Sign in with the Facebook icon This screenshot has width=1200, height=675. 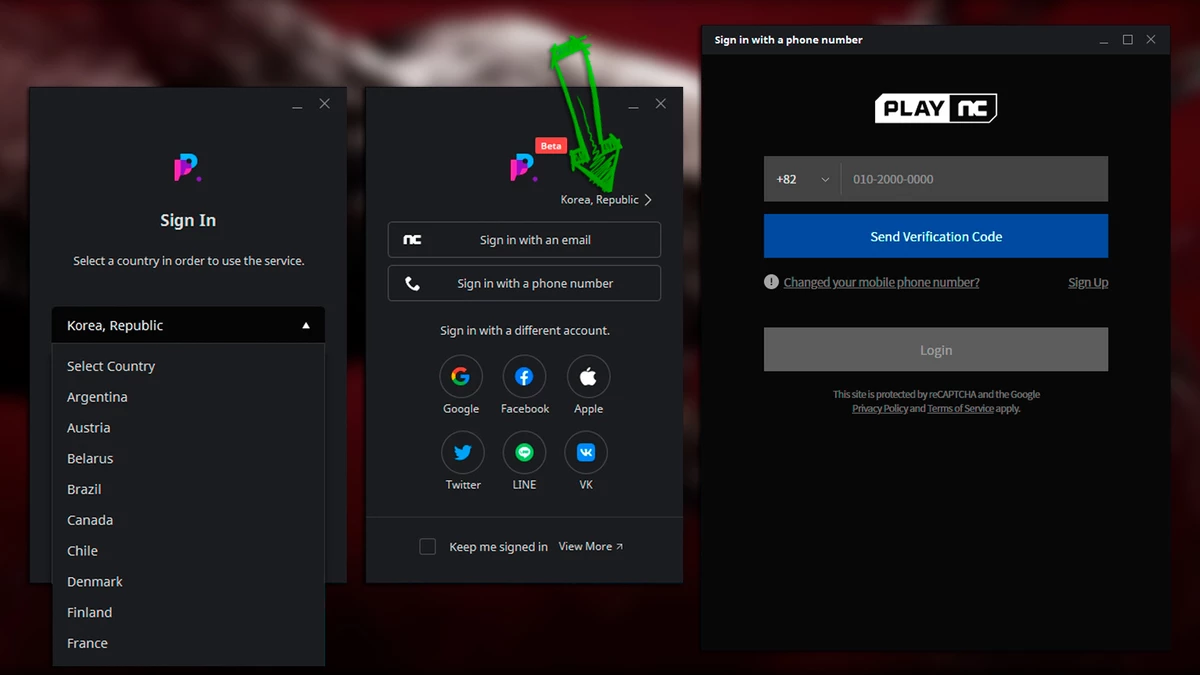coord(524,374)
